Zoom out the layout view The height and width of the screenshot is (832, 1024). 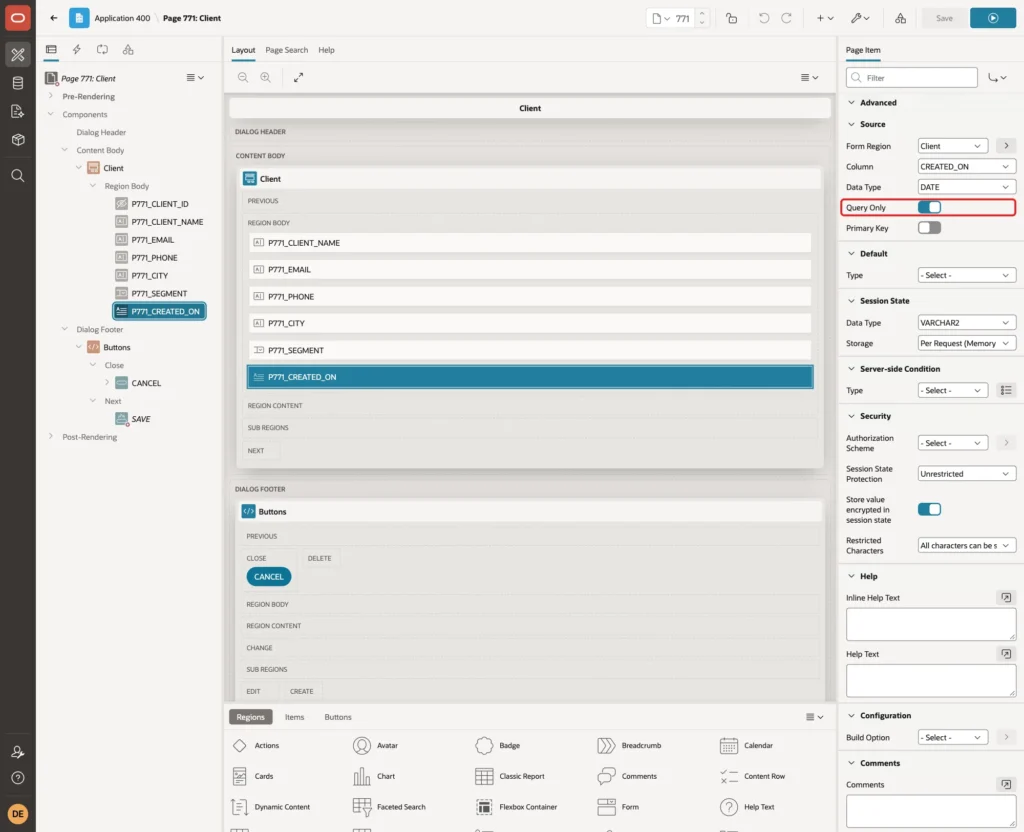tap(243, 77)
